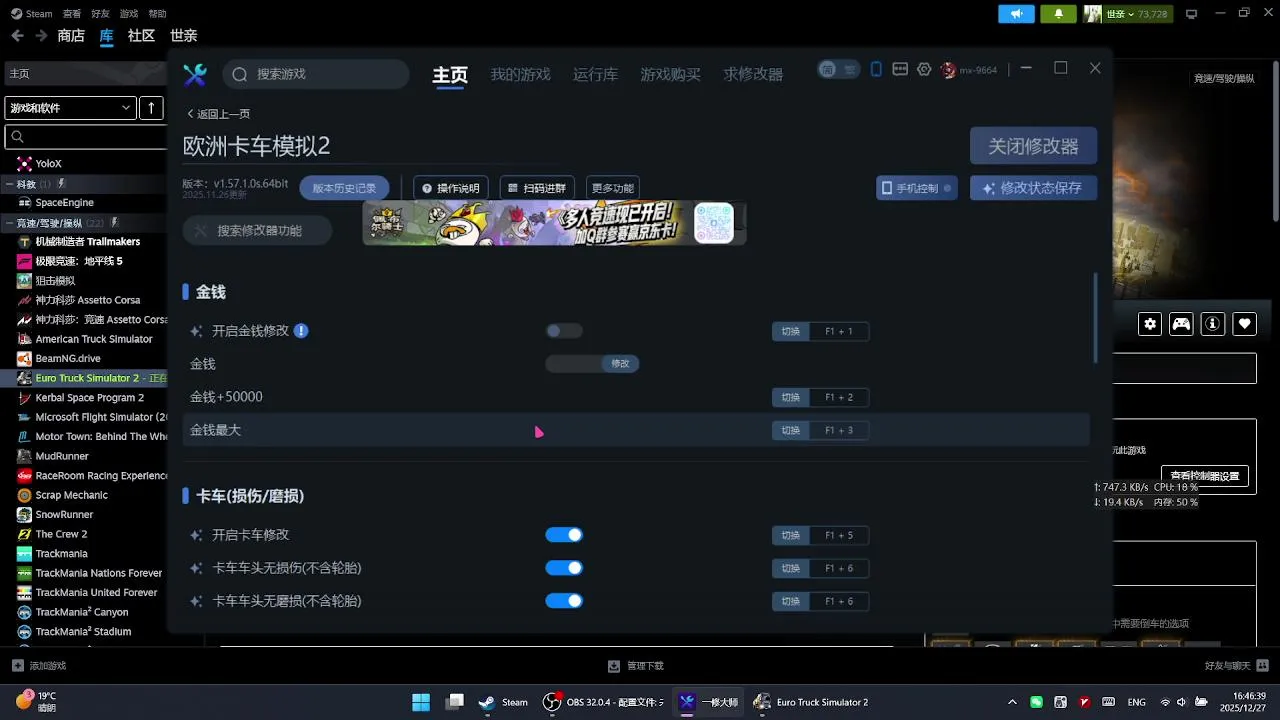Screen dimensions: 1280x720
Task: Open trainer settings gear icon
Action: tap(924, 69)
